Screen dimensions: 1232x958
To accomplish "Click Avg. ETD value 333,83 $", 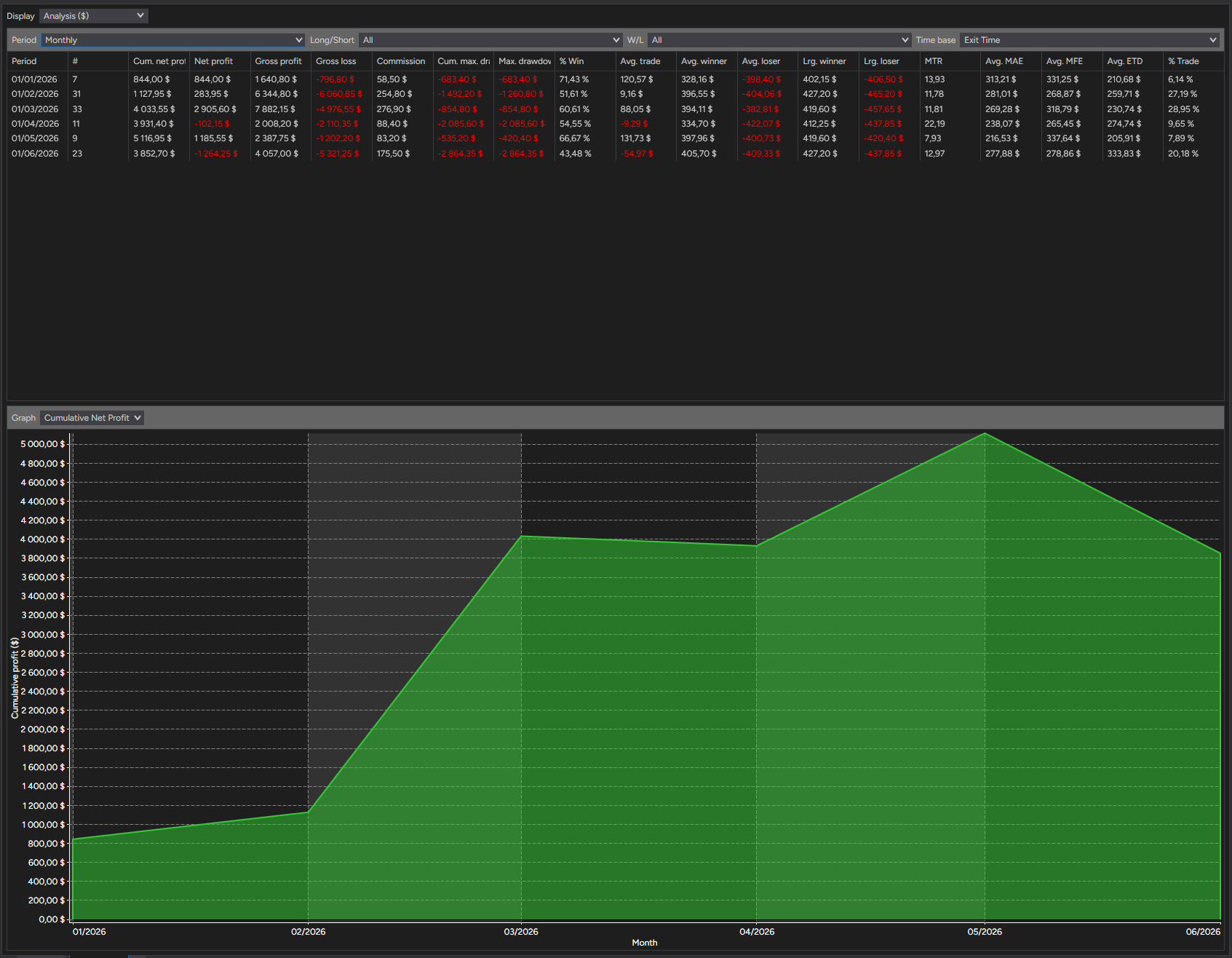I will pyautogui.click(x=1124, y=154).
